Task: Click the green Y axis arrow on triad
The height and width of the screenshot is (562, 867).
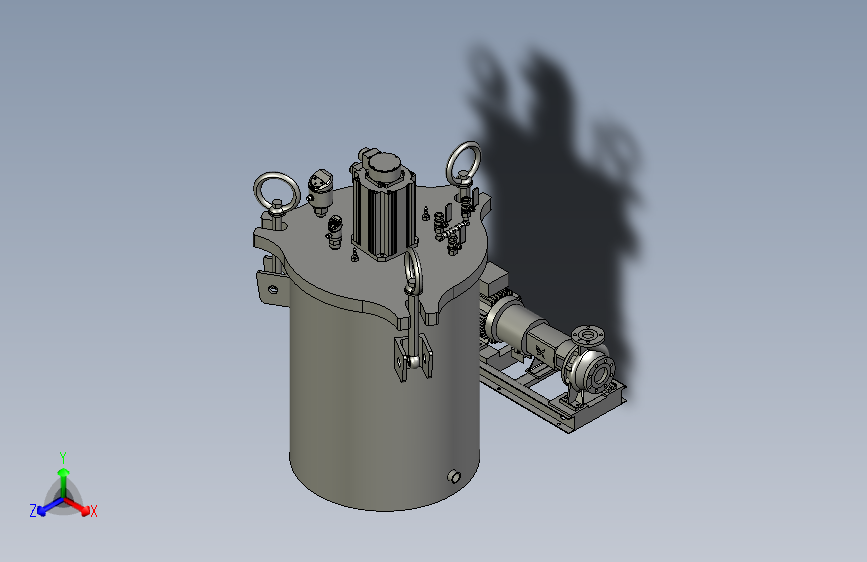Action: click(64, 481)
